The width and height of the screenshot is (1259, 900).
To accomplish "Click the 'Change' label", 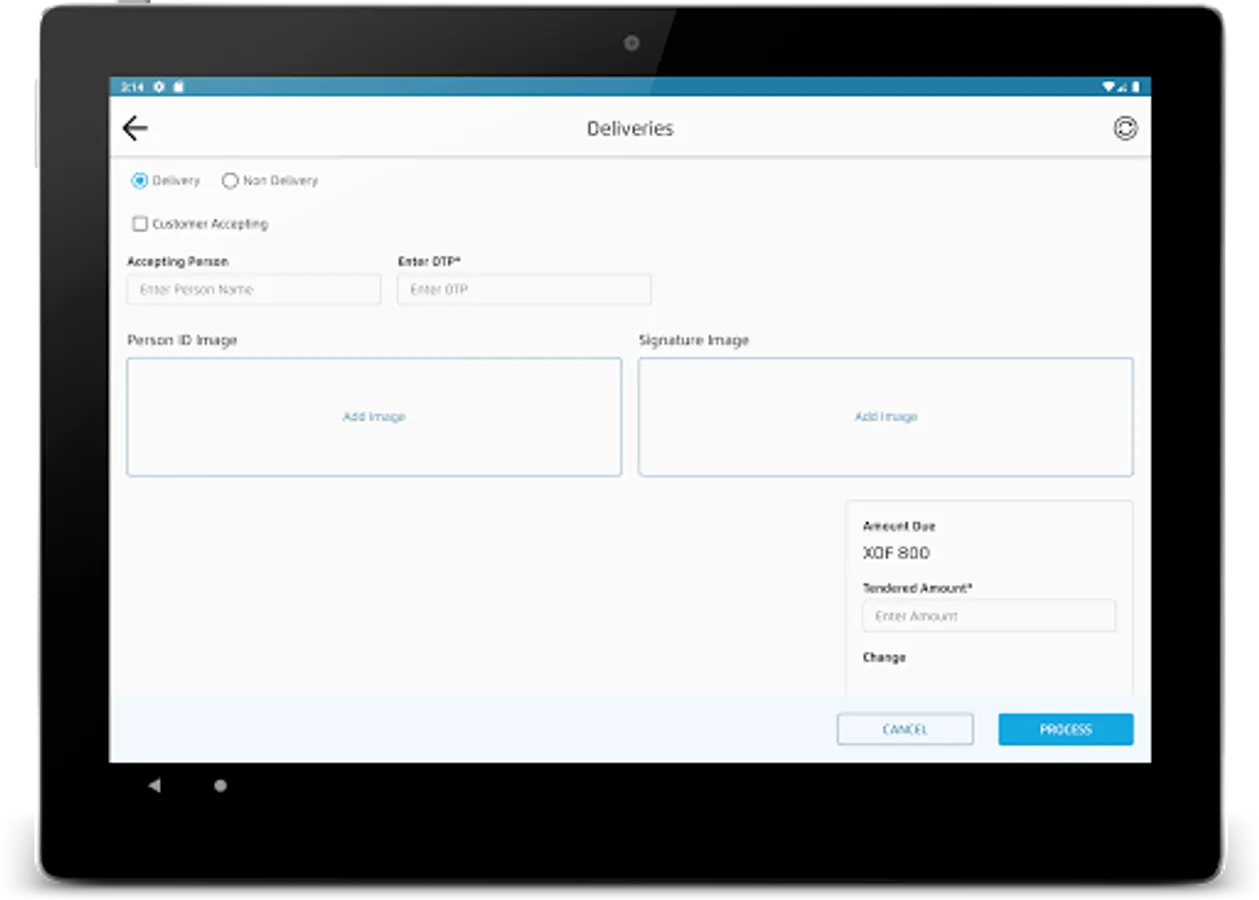I will click(884, 658).
